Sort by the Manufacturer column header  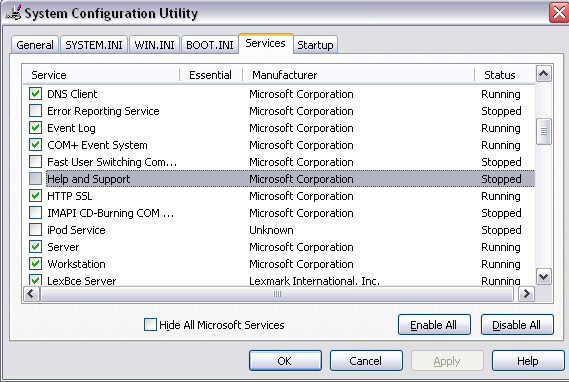pyautogui.click(x=359, y=75)
